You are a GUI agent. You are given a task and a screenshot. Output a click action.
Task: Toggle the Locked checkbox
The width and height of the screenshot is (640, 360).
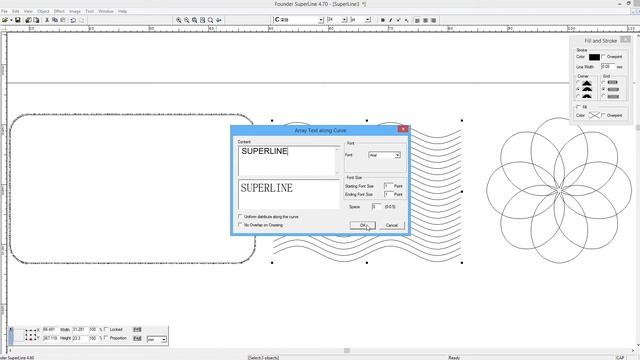(106, 329)
